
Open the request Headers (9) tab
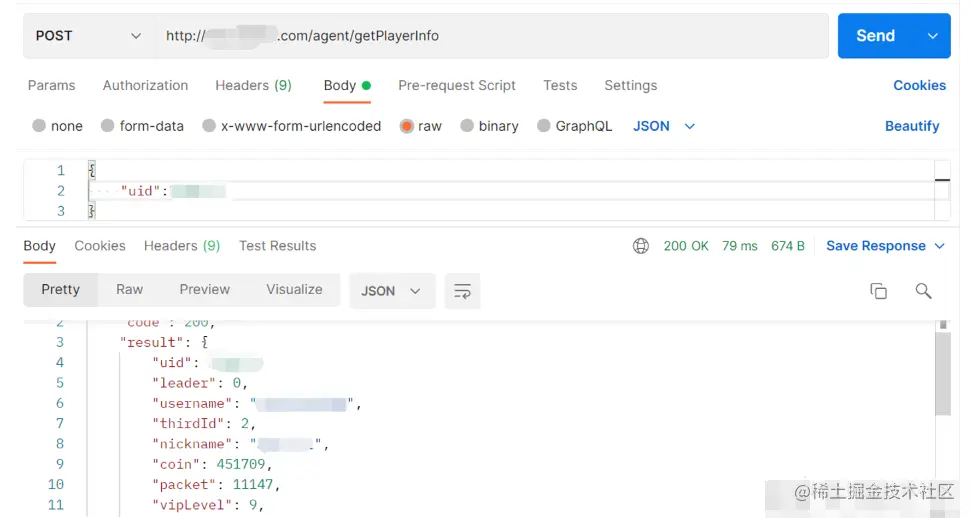tap(253, 86)
